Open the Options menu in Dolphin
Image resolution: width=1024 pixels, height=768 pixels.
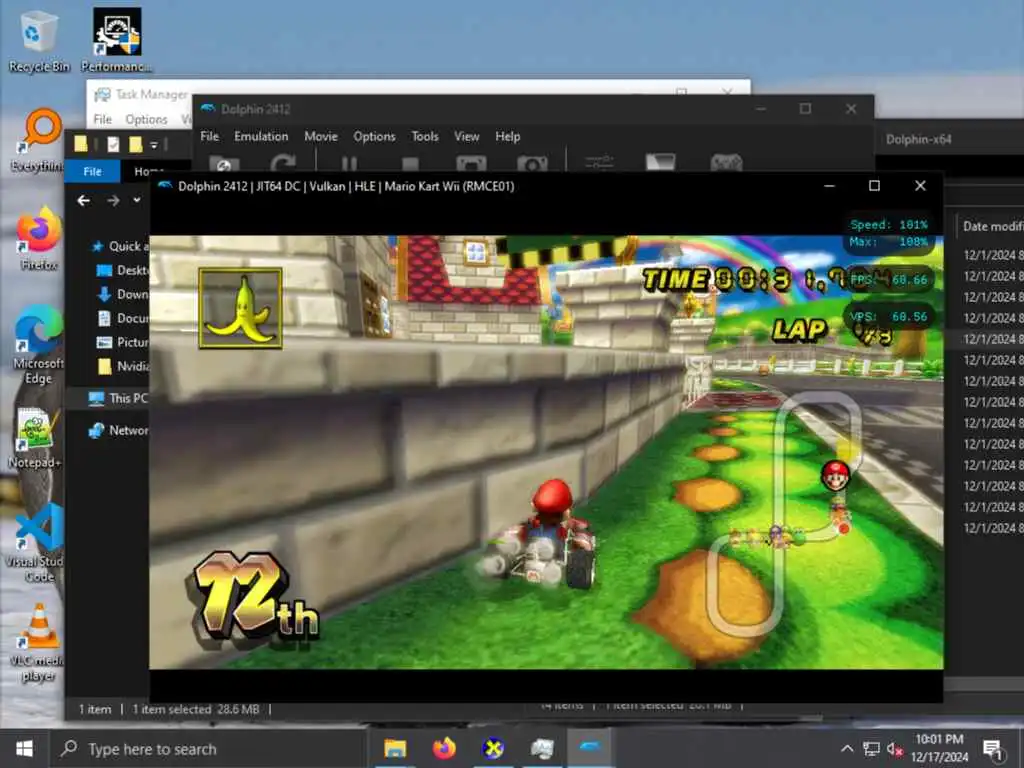(374, 136)
